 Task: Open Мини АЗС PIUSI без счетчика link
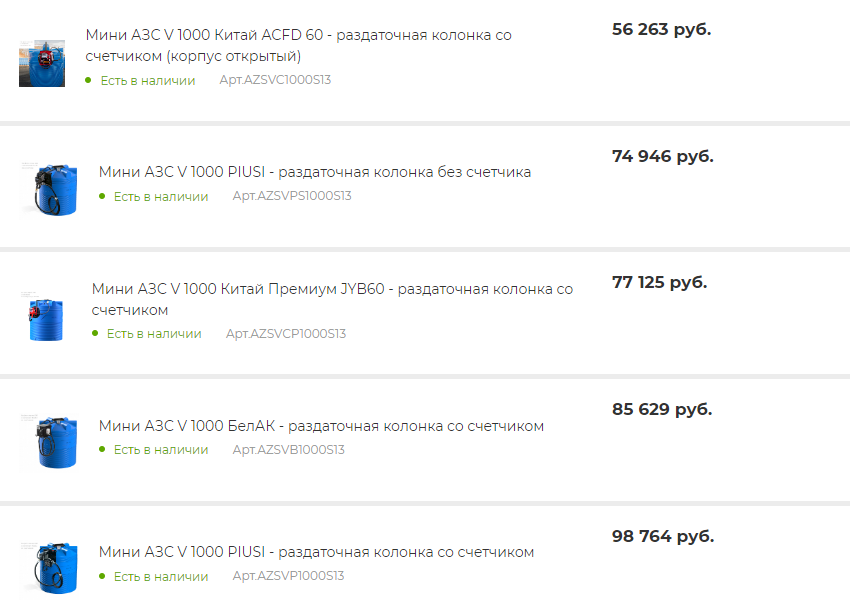tap(315, 172)
